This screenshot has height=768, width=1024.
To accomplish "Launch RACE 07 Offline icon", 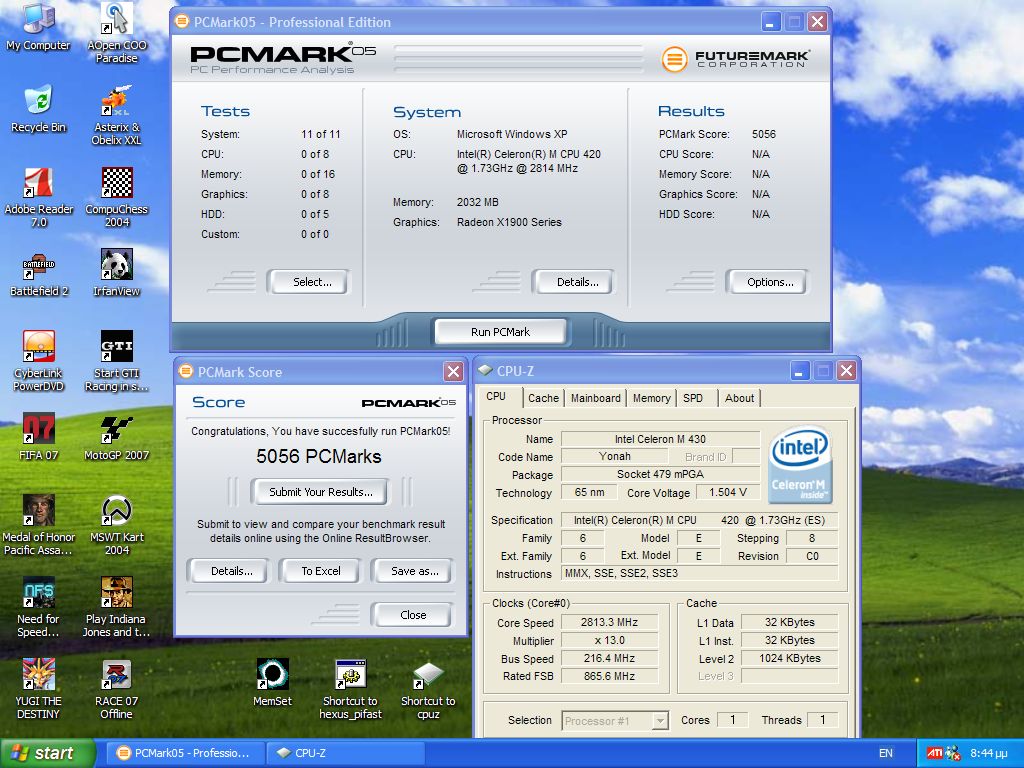I will 116,689.
